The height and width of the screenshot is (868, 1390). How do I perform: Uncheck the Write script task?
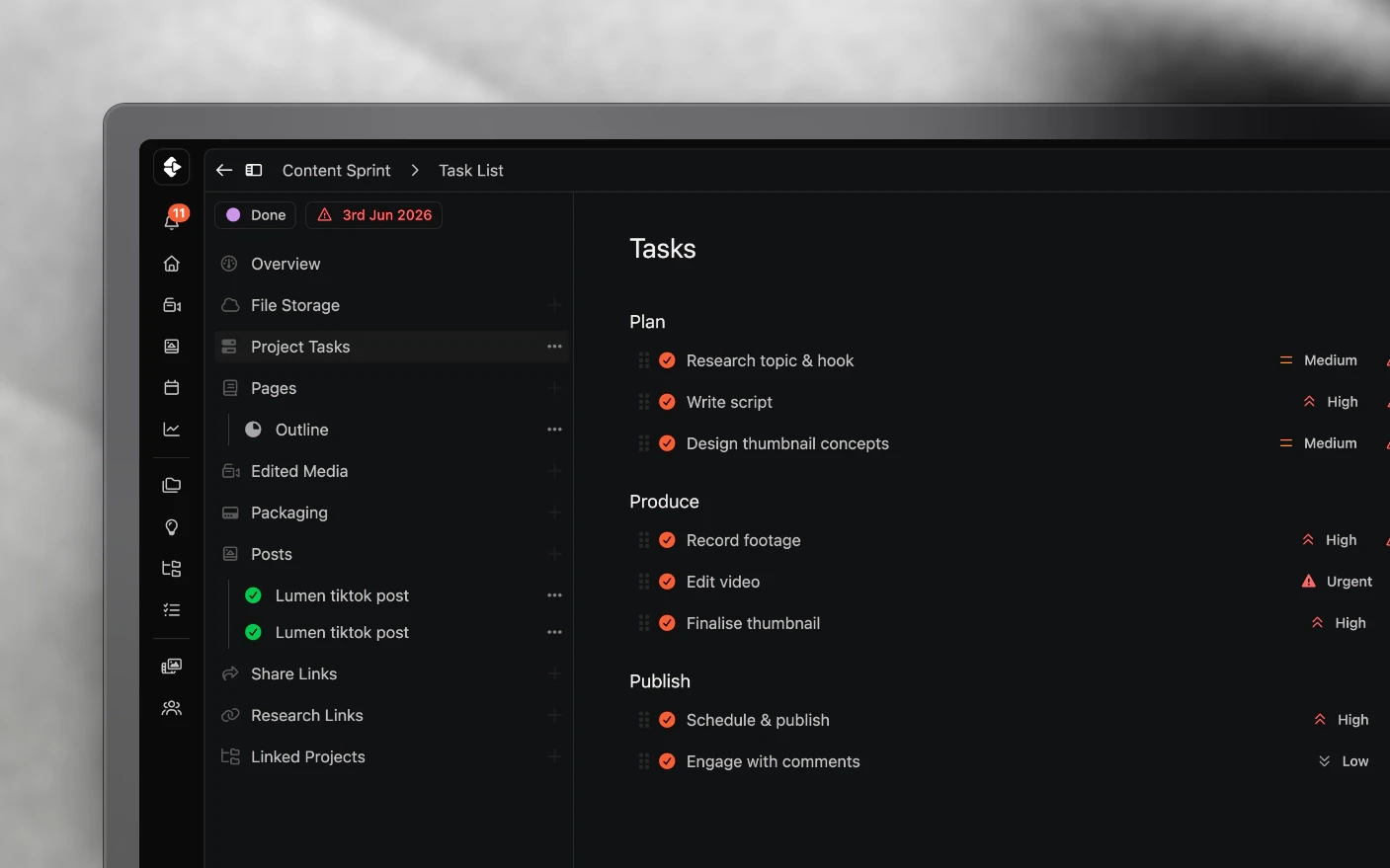point(668,402)
